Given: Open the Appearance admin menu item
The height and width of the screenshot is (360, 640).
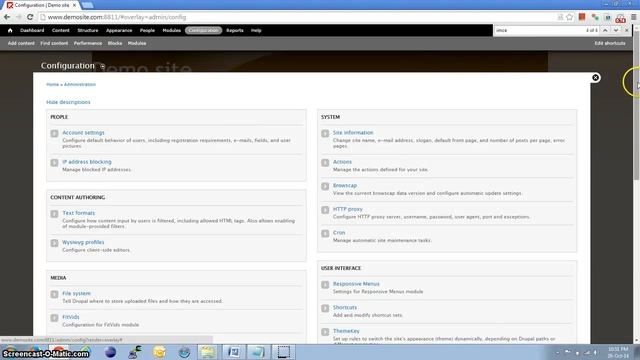Looking at the screenshot, I should [x=119, y=30].
